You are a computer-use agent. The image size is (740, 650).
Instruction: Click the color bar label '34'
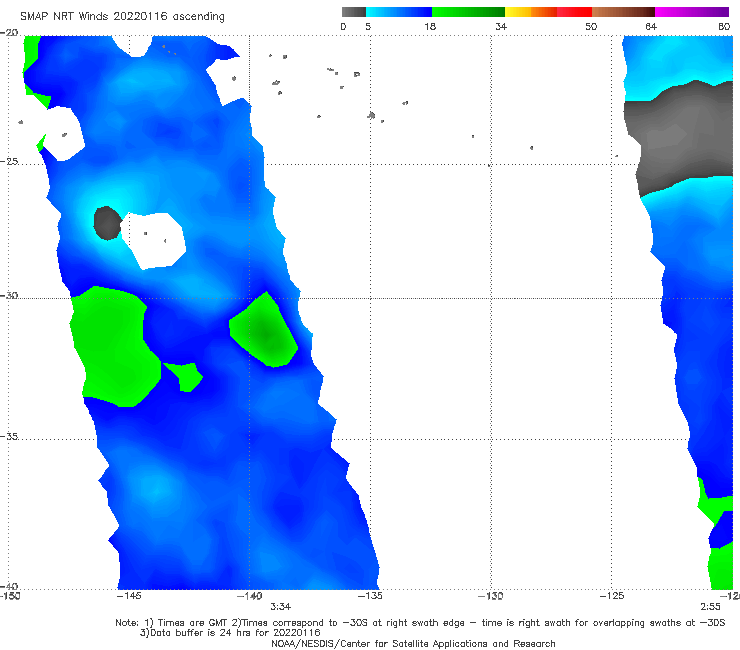tap(501, 26)
